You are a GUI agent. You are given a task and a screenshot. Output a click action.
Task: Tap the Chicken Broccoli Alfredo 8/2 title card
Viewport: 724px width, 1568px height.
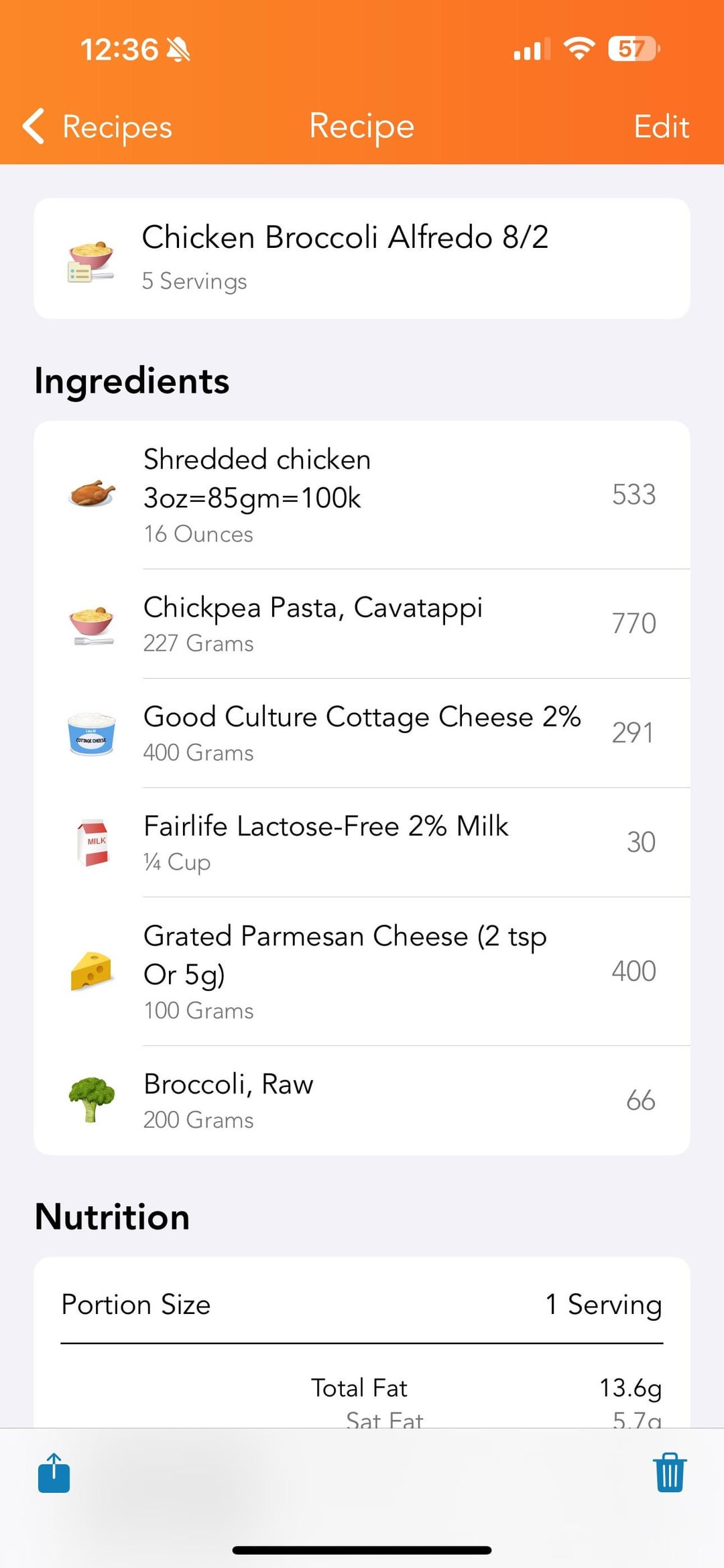coord(362,259)
